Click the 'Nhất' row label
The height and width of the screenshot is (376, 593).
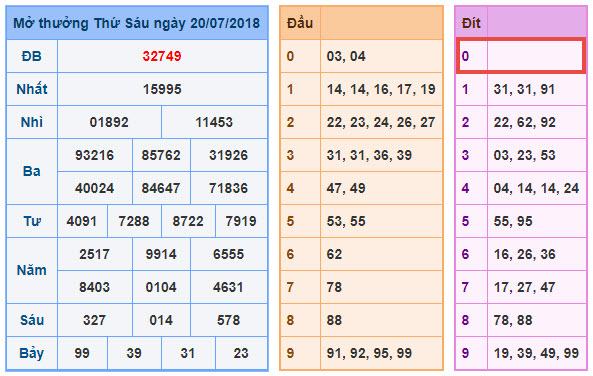32,89
